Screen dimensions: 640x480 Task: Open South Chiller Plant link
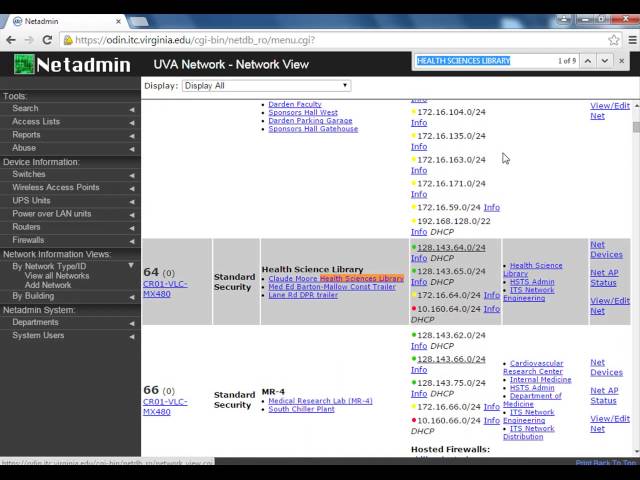301,409
